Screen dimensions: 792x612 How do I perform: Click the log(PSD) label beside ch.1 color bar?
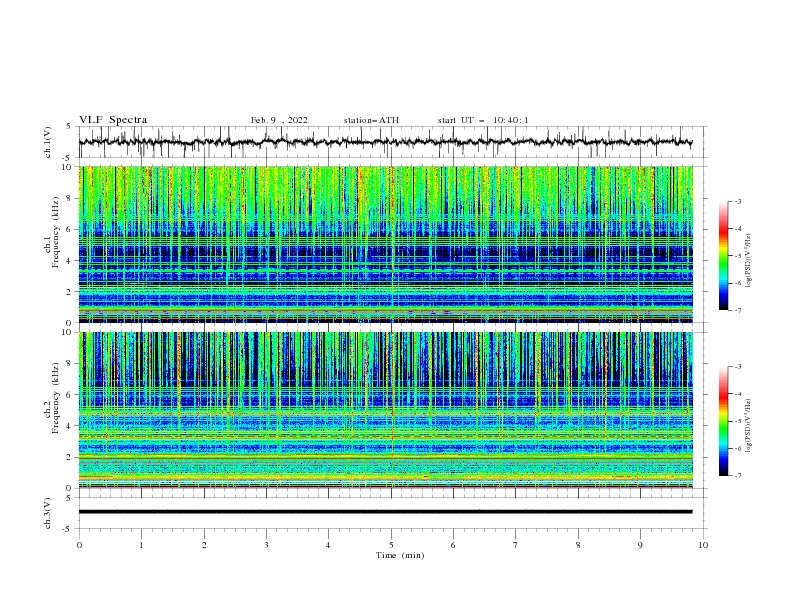coord(749,261)
